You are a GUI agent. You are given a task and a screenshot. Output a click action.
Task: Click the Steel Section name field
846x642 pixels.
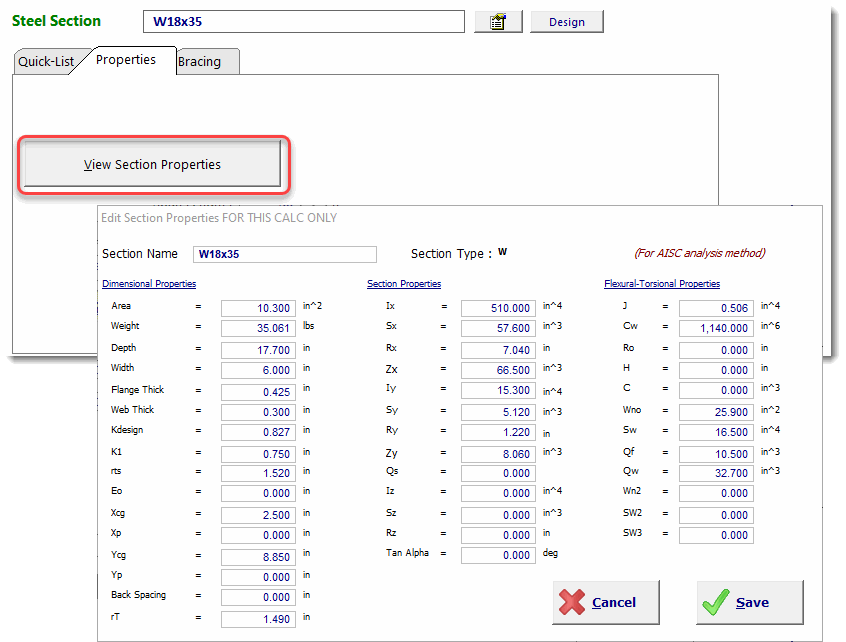pyautogui.click(x=303, y=22)
